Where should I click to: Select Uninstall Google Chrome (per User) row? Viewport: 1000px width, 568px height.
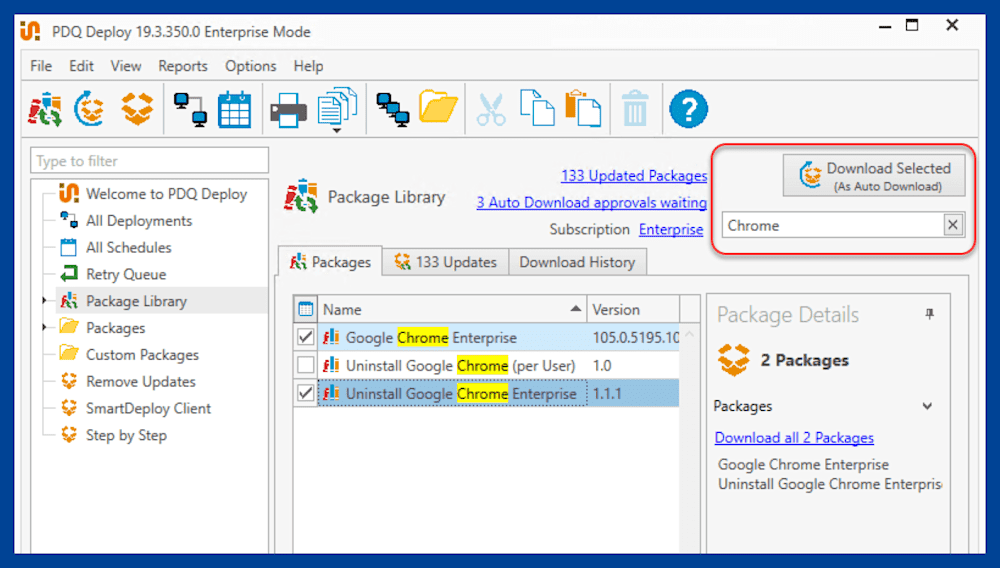click(x=460, y=365)
